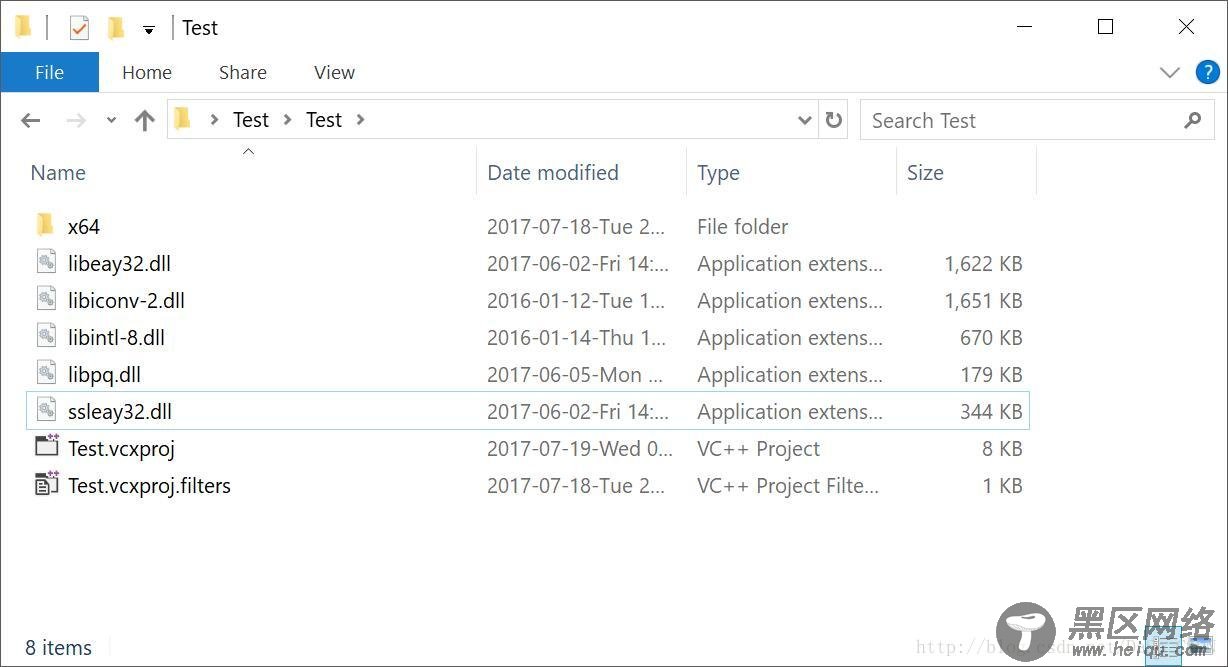The height and width of the screenshot is (667, 1228).
Task: Select the x64 folder icon
Action: (x=45, y=225)
